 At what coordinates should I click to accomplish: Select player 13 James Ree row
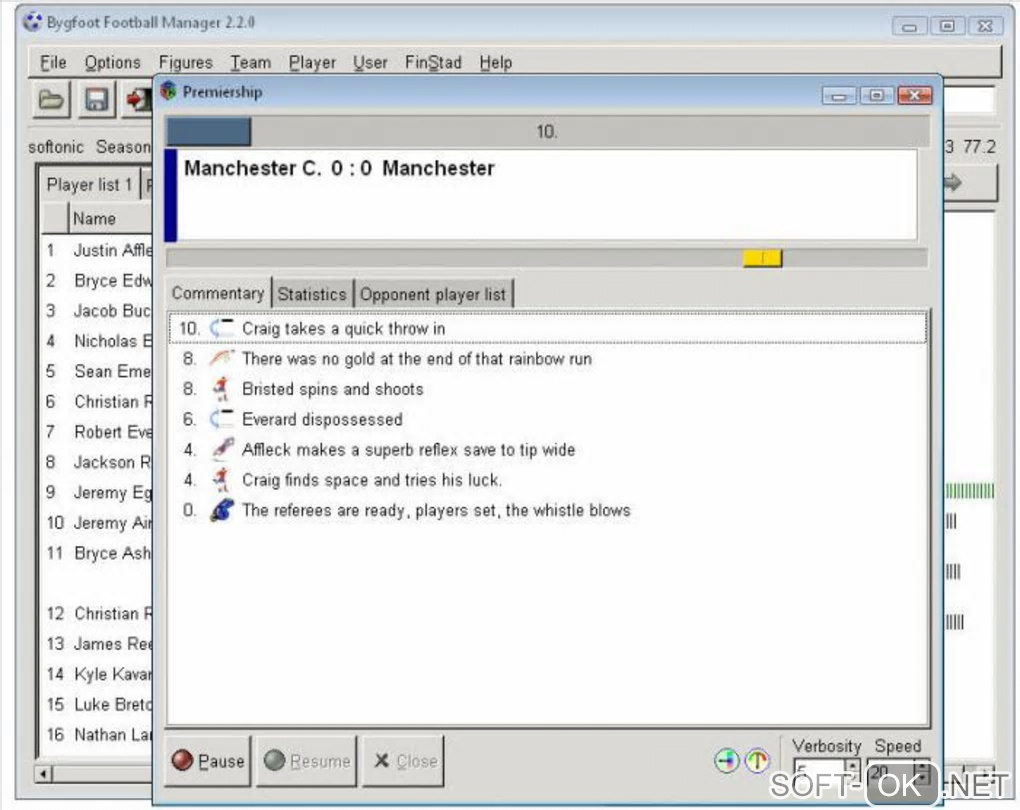pyautogui.click(x=98, y=643)
